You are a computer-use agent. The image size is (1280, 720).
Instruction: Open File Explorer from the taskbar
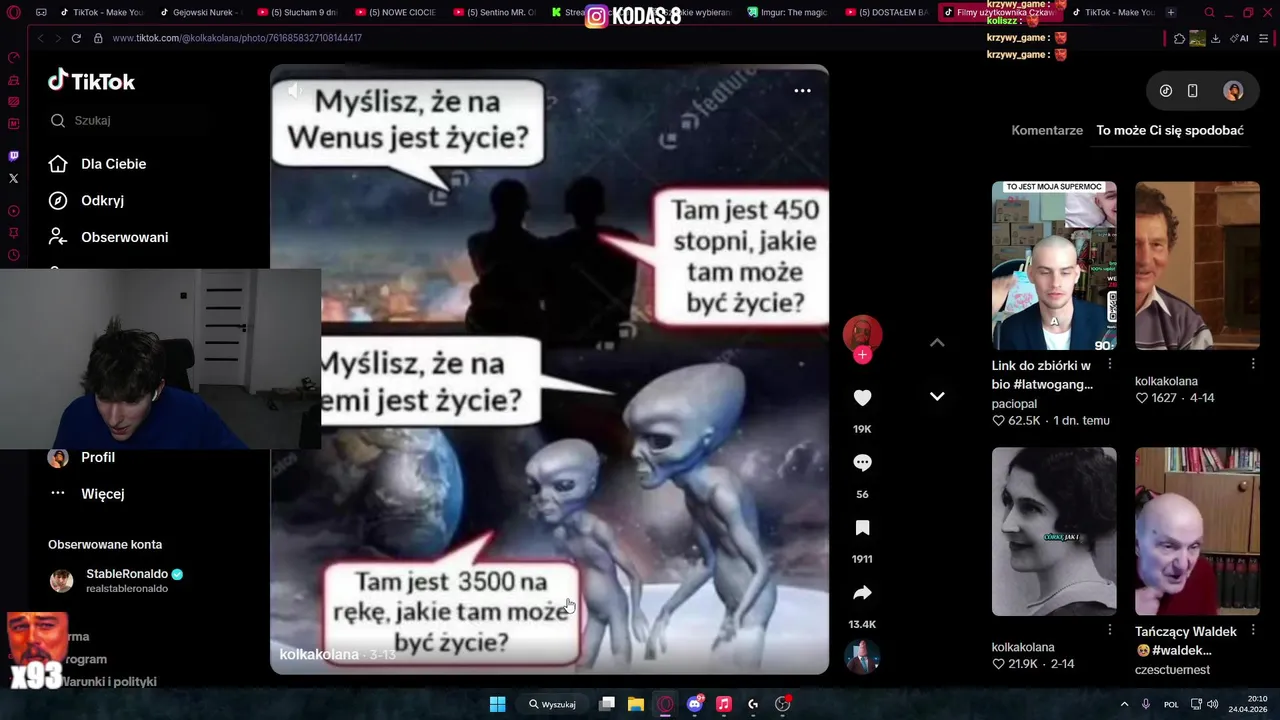coord(635,704)
